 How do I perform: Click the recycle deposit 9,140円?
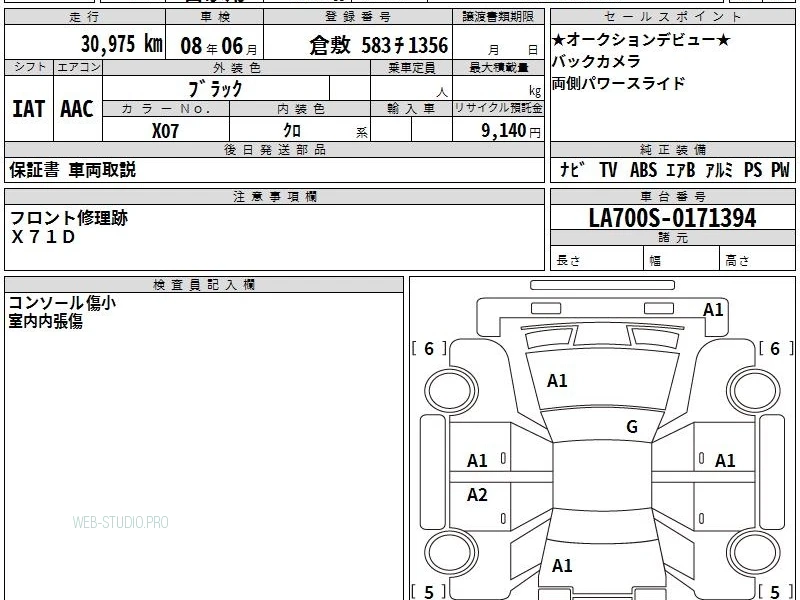(511, 131)
